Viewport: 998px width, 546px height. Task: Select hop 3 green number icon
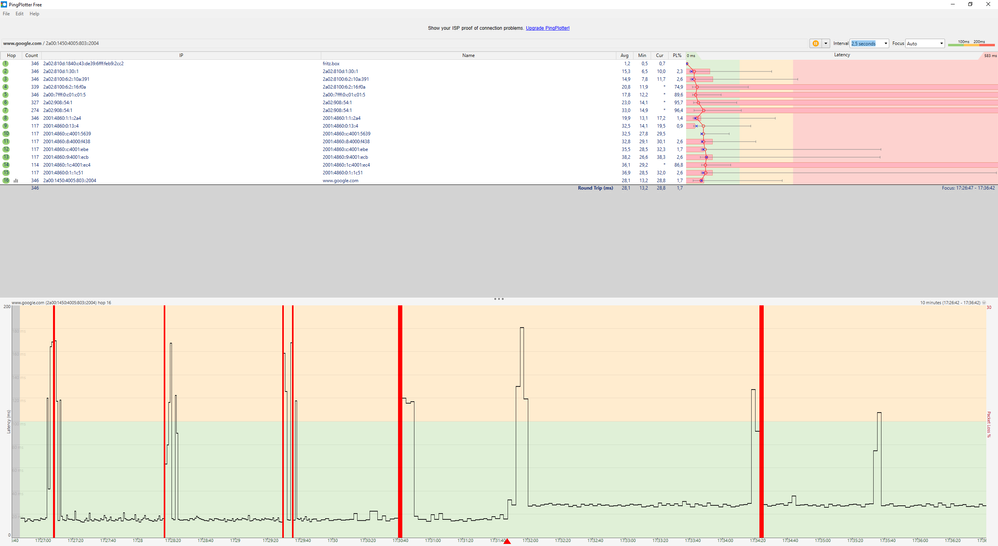tap(6, 79)
